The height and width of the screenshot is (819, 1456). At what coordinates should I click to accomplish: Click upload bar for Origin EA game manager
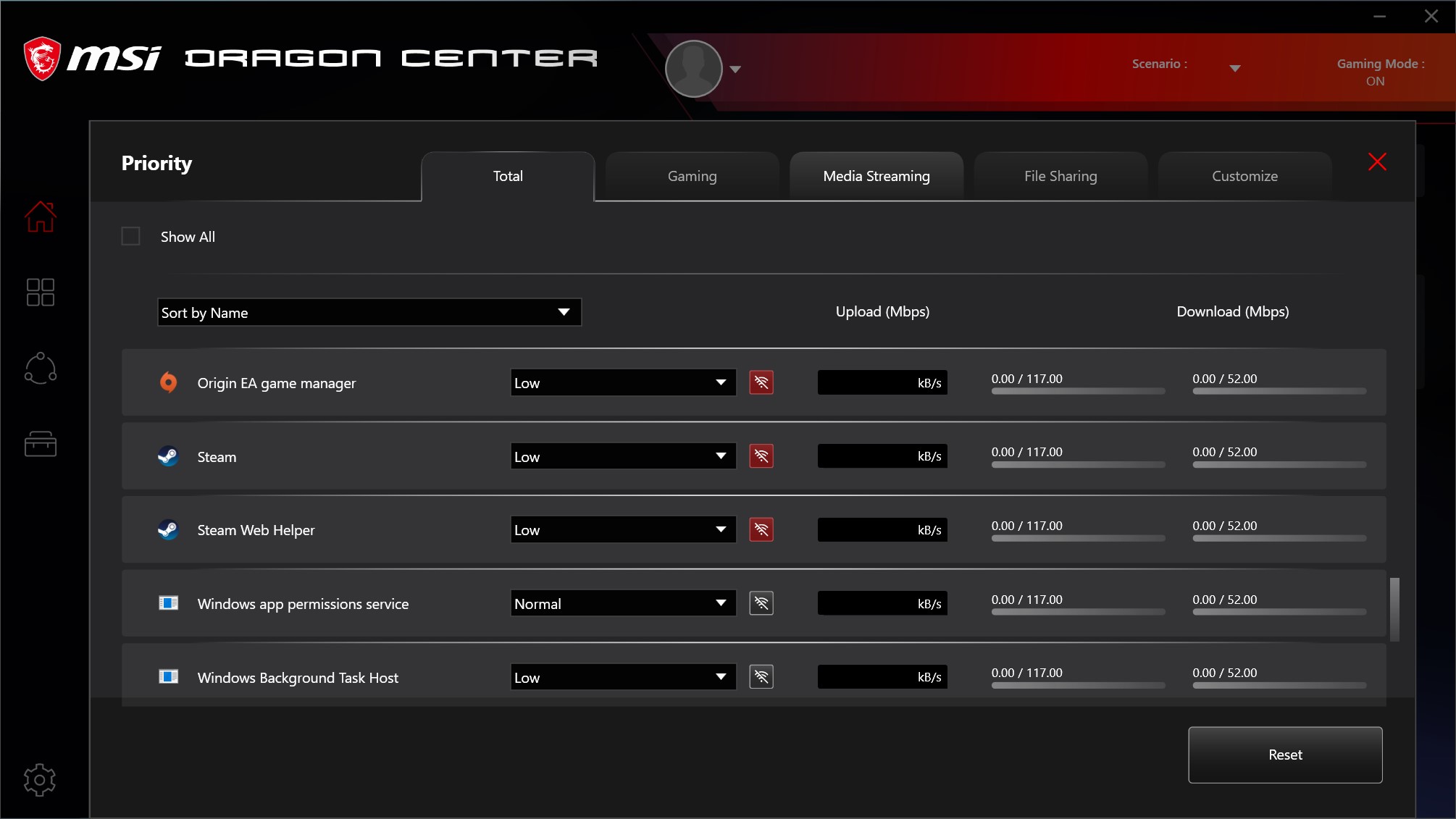(1078, 391)
